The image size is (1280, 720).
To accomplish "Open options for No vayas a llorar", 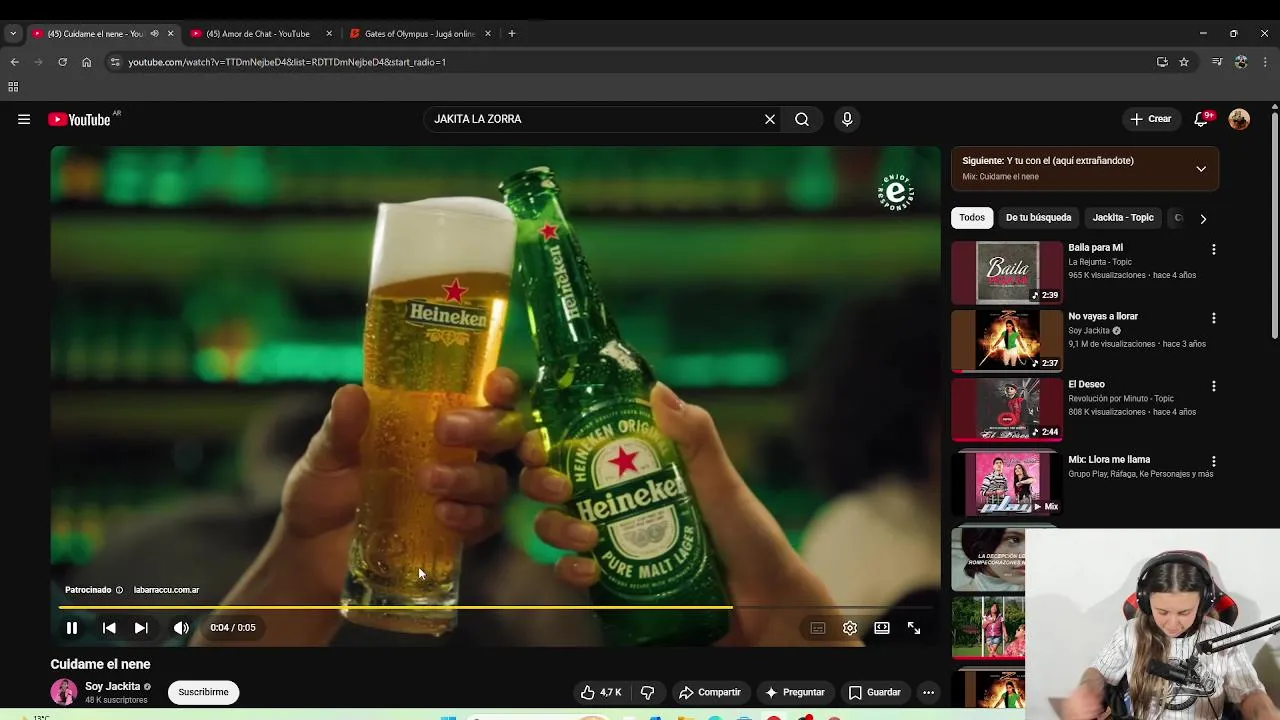I will [1214, 318].
